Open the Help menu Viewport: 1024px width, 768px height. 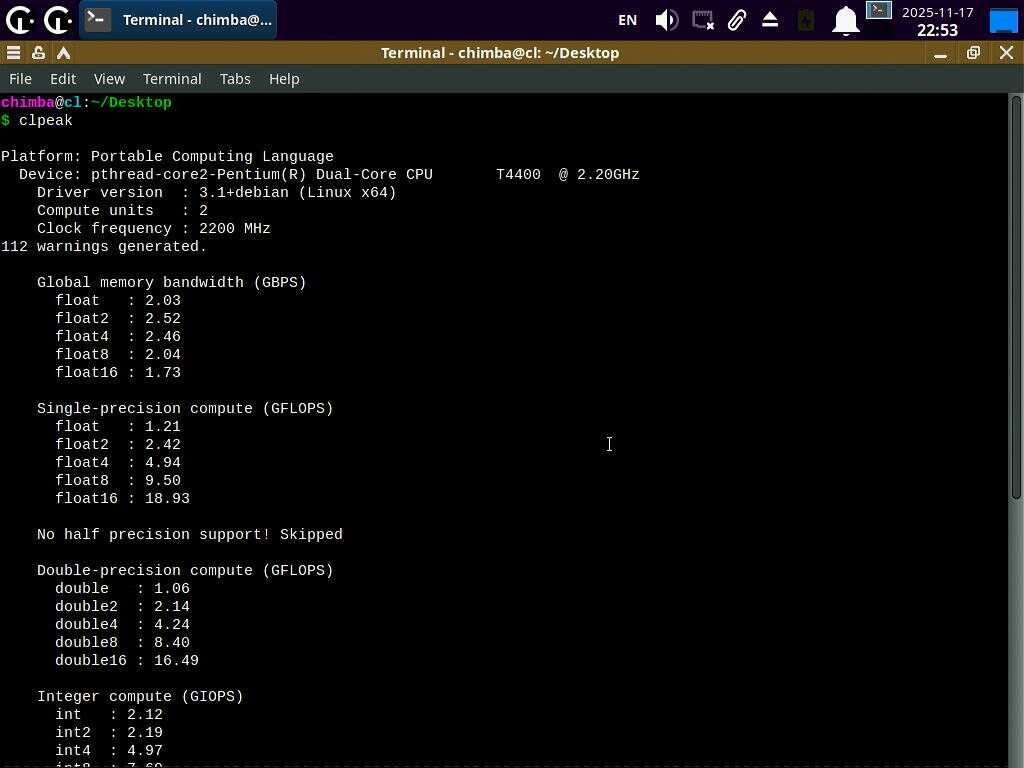coord(284,79)
